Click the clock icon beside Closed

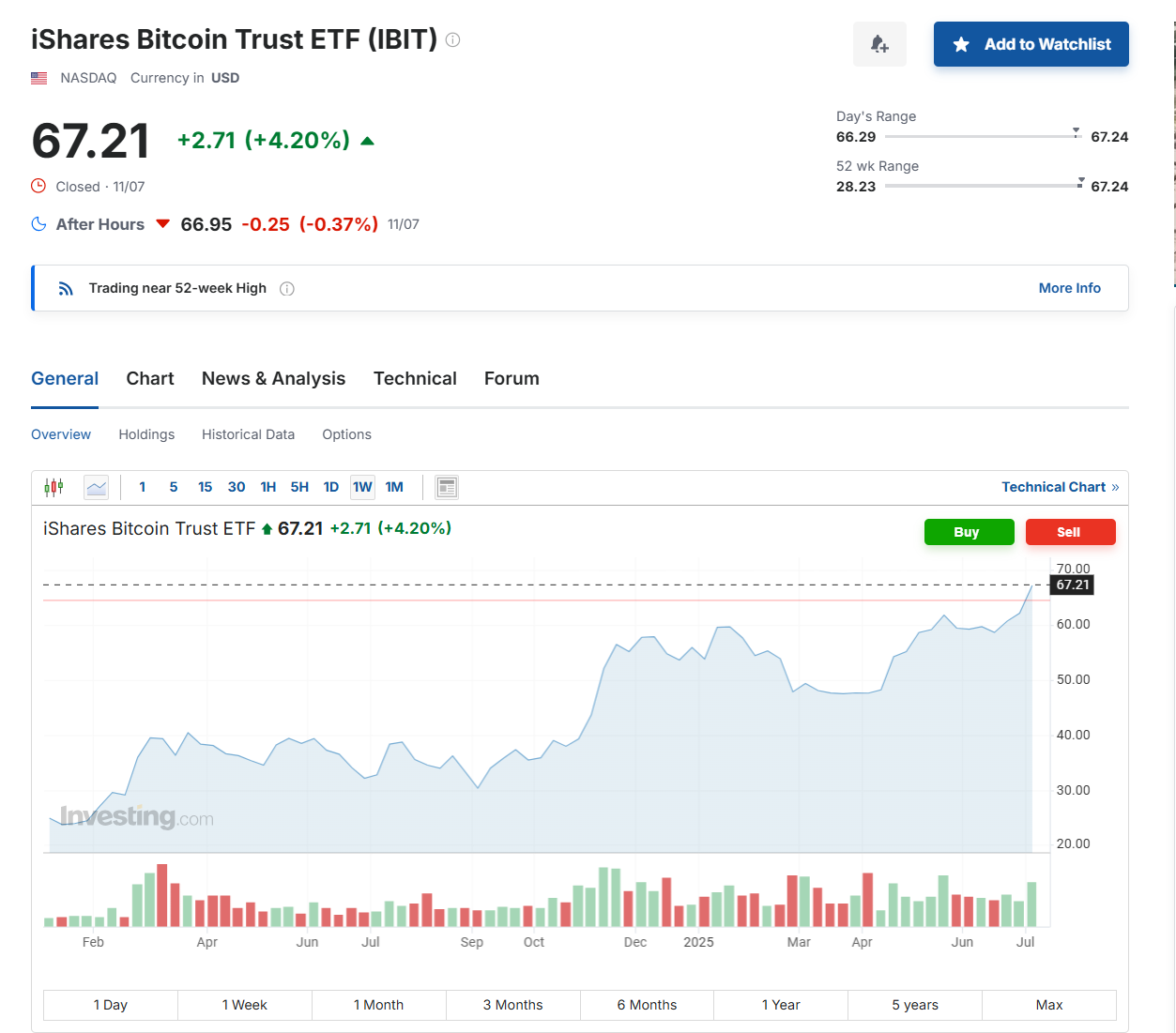38,186
